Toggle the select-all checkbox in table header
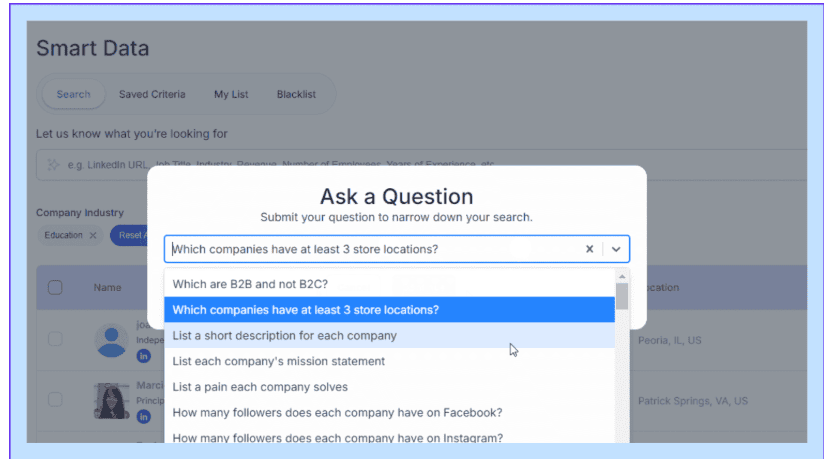 (55, 287)
